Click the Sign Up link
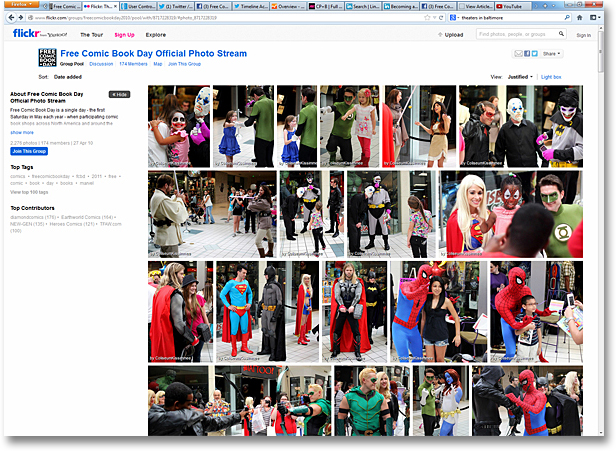 coord(125,35)
